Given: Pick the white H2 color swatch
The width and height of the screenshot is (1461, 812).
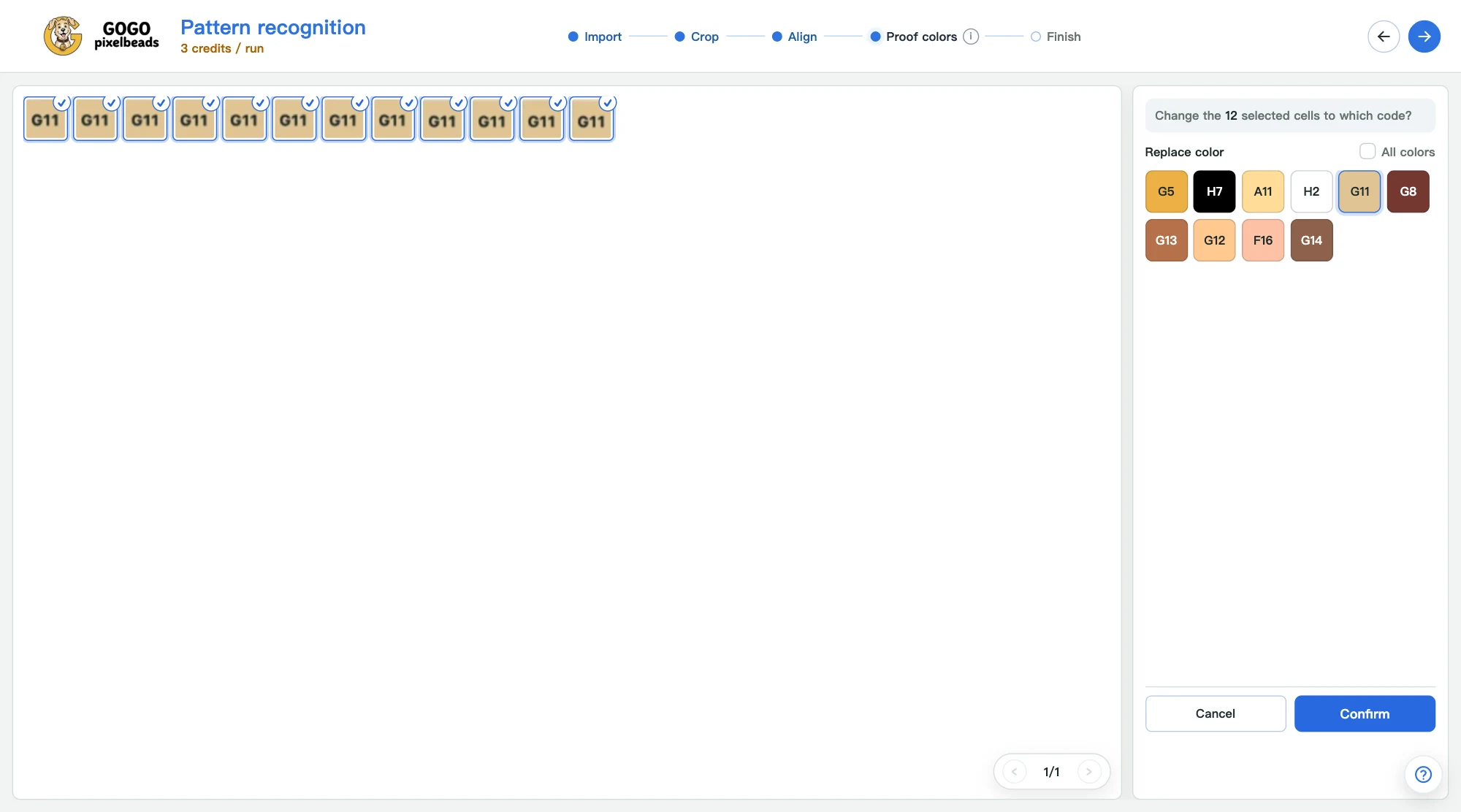Looking at the screenshot, I should (1312, 191).
